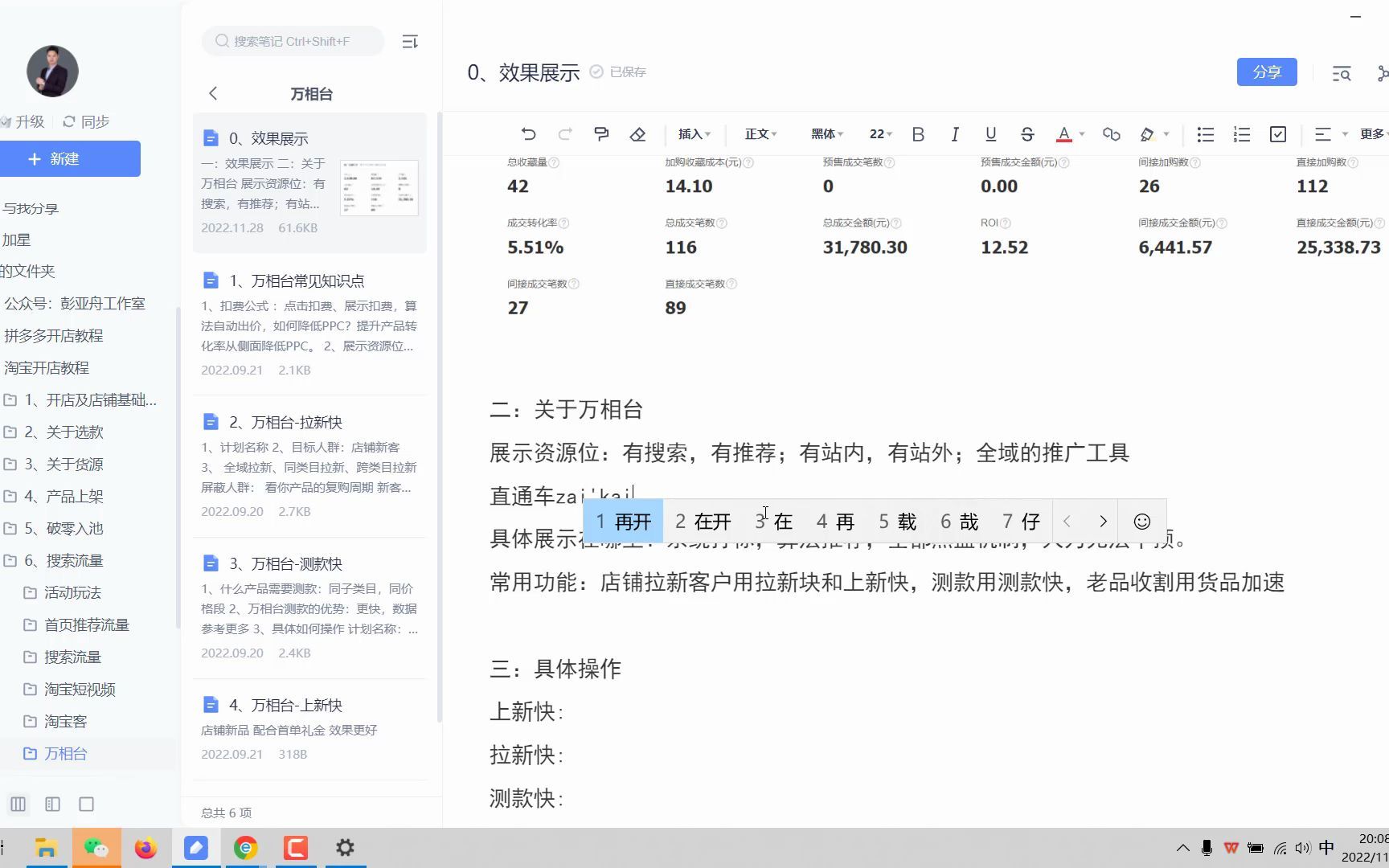The height and width of the screenshot is (868, 1389).
Task: Toggle bold formatting
Action: pyautogui.click(x=918, y=134)
